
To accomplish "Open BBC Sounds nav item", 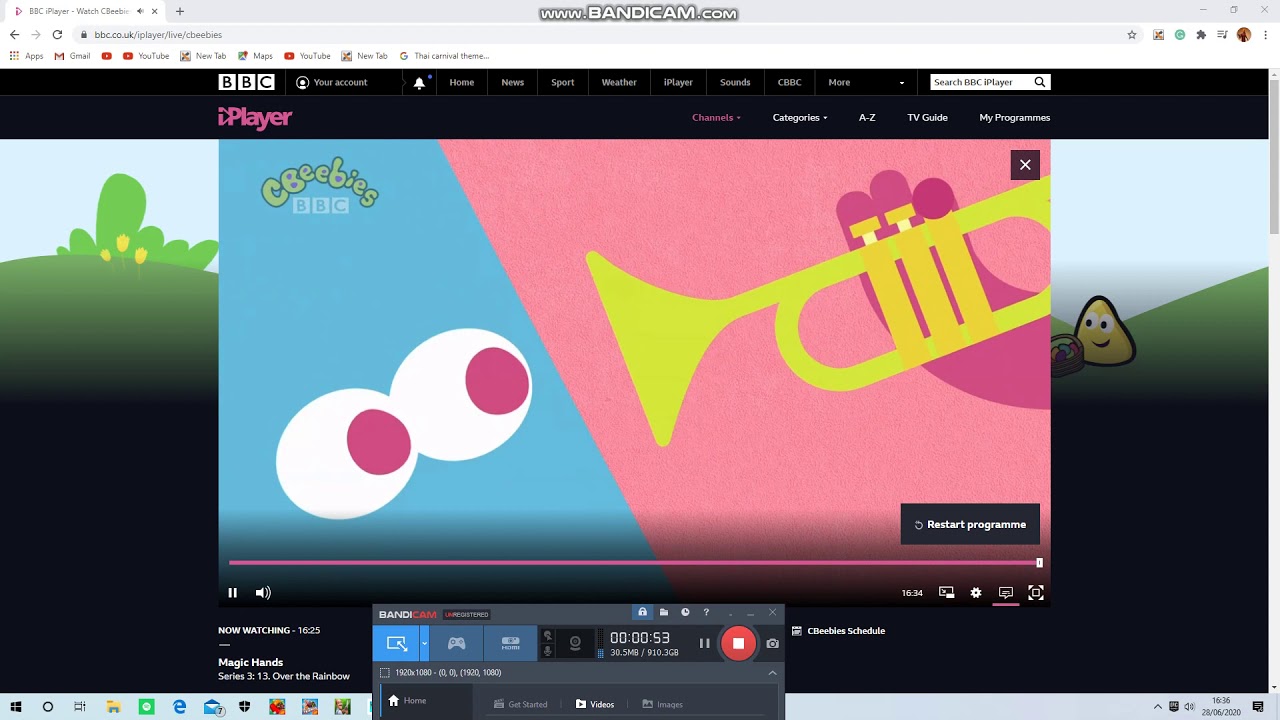I will click(735, 82).
